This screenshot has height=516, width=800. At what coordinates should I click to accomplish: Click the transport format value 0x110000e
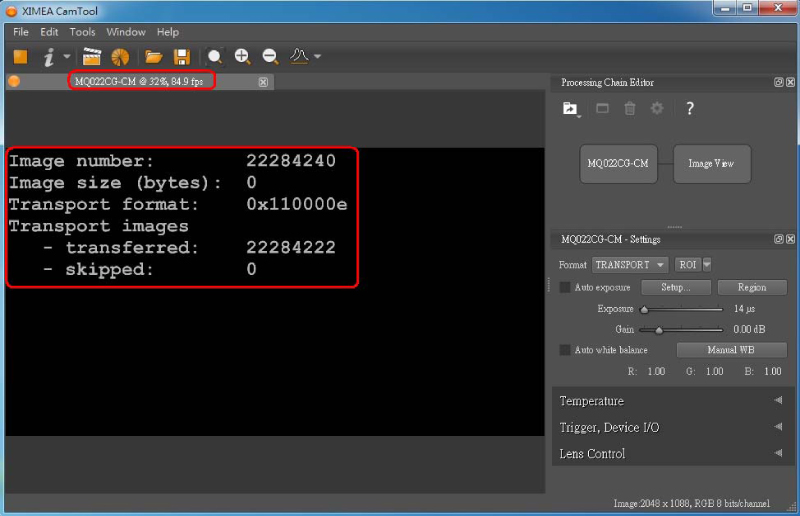coord(296,204)
